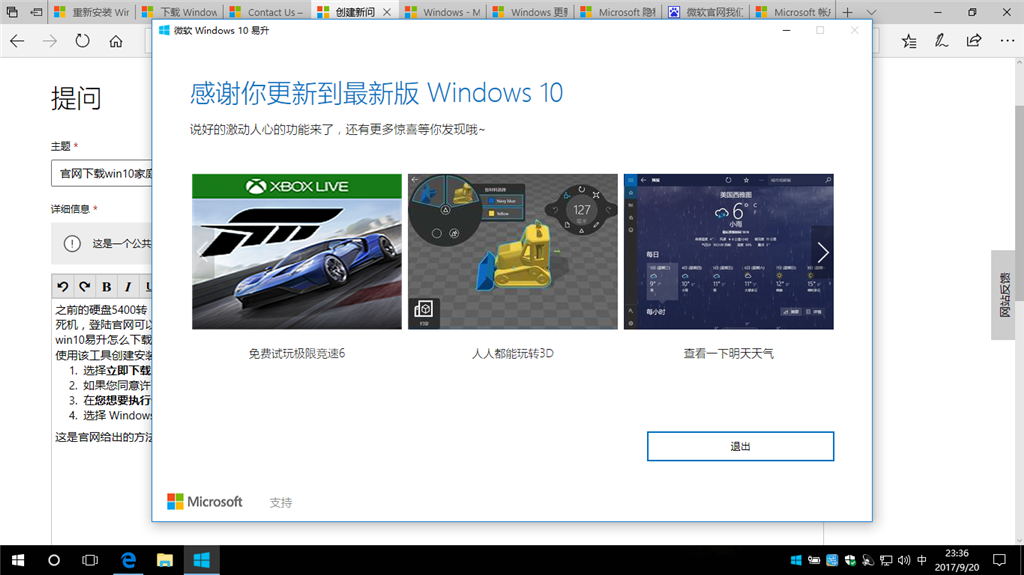This screenshot has height=575, width=1024.
Task: Toggle italic in the editor toolbar
Action: [128, 286]
